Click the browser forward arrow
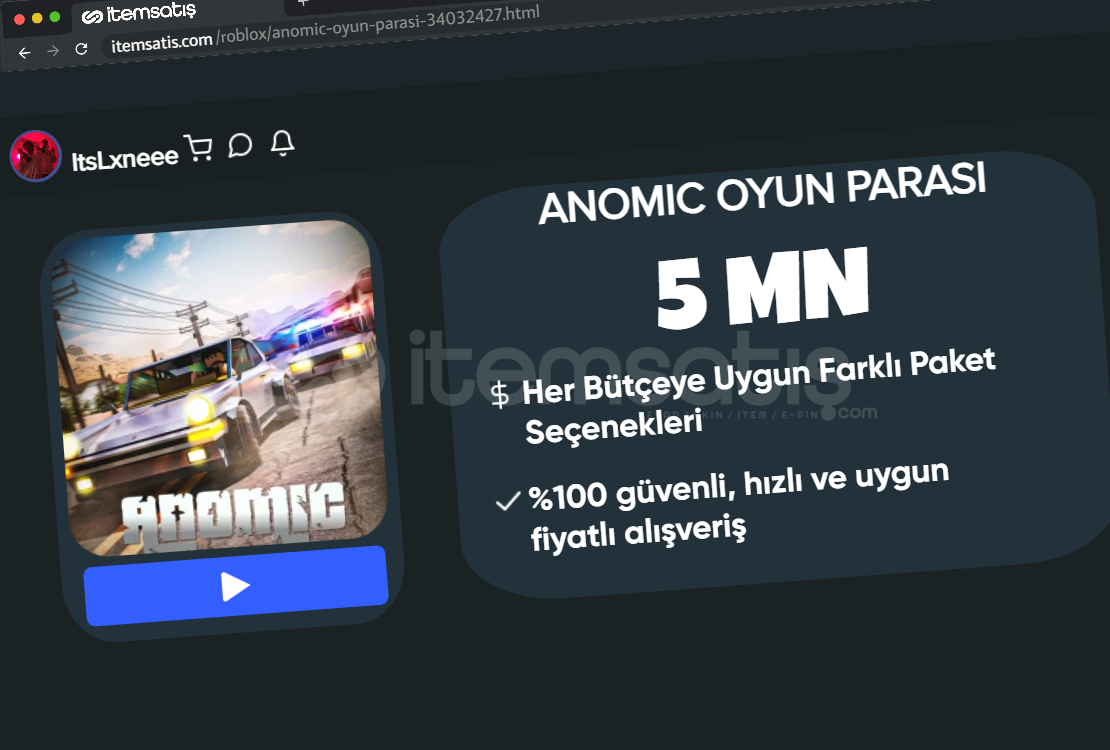 (x=53, y=51)
